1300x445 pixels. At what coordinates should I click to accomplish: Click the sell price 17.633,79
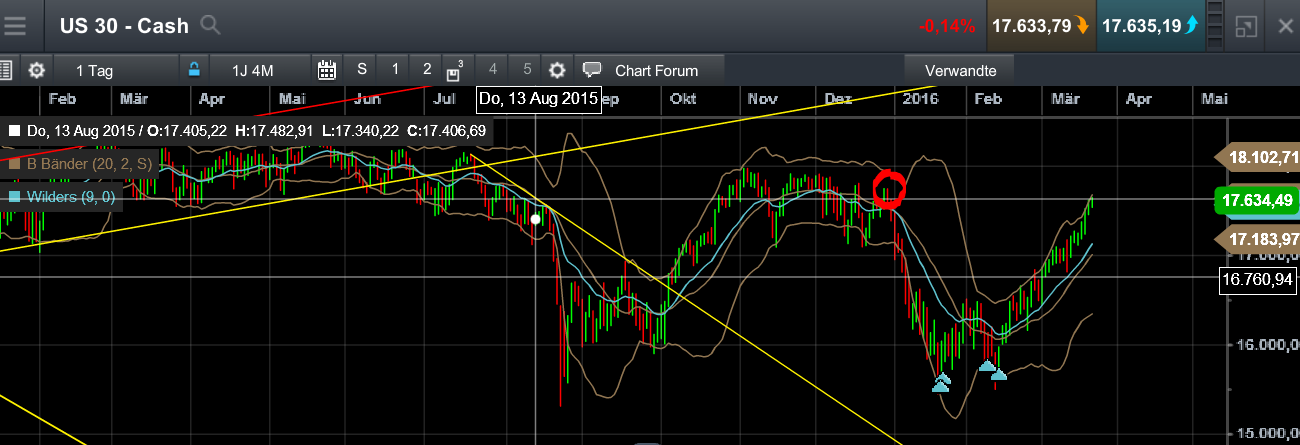tap(1040, 26)
